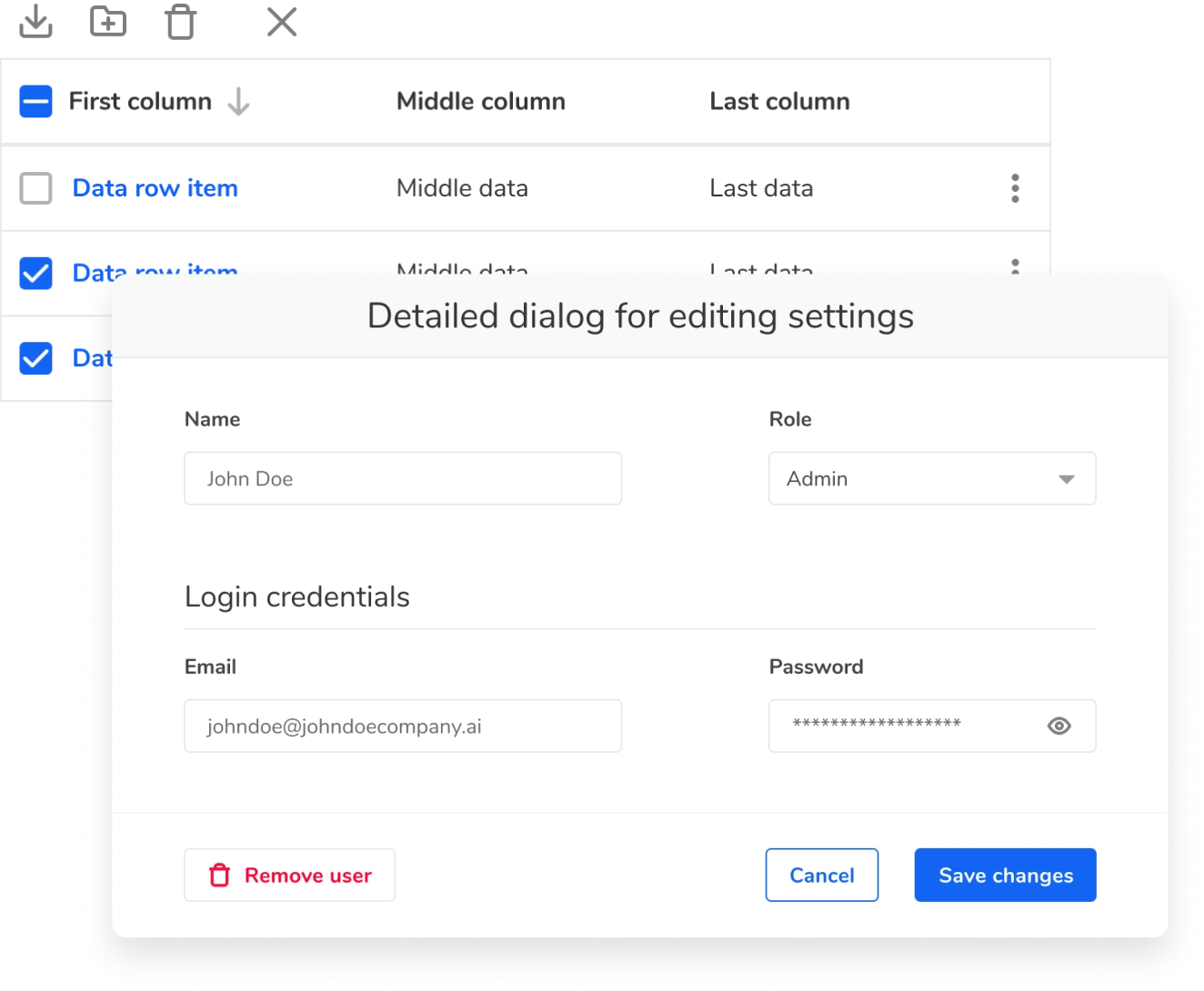
Task: Click the Middle column header
Action: pyautogui.click(x=480, y=102)
